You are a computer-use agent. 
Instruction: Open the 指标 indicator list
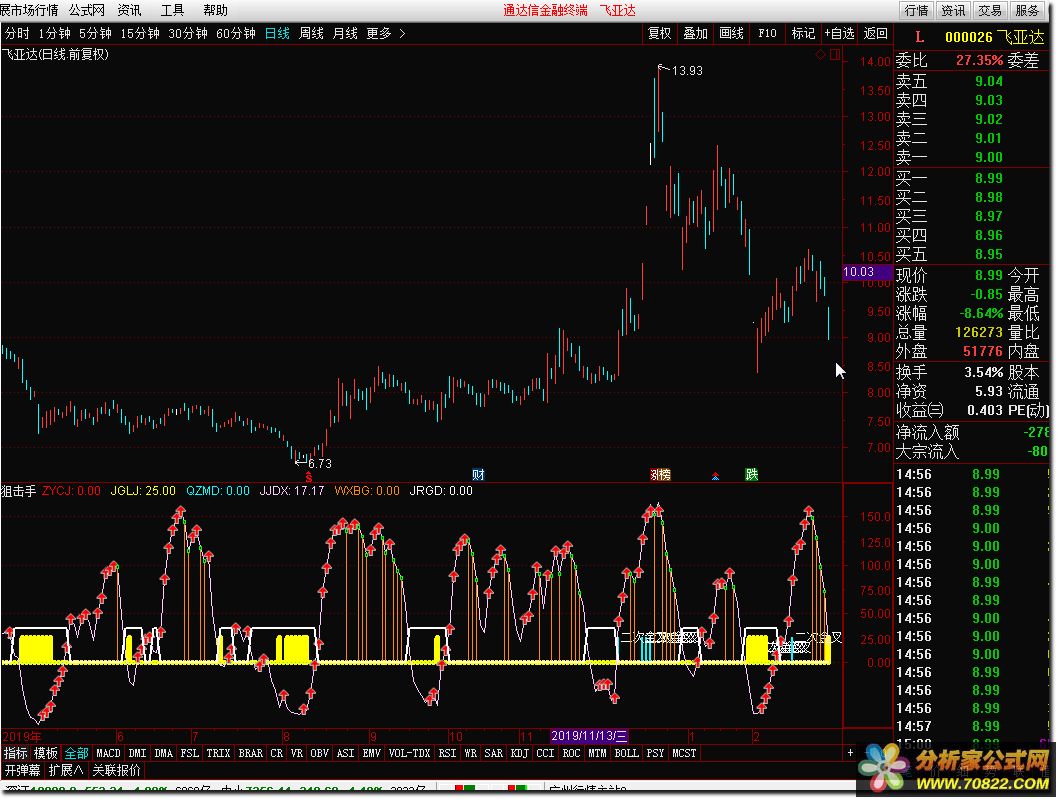pyautogui.click(x=15, y=753)
